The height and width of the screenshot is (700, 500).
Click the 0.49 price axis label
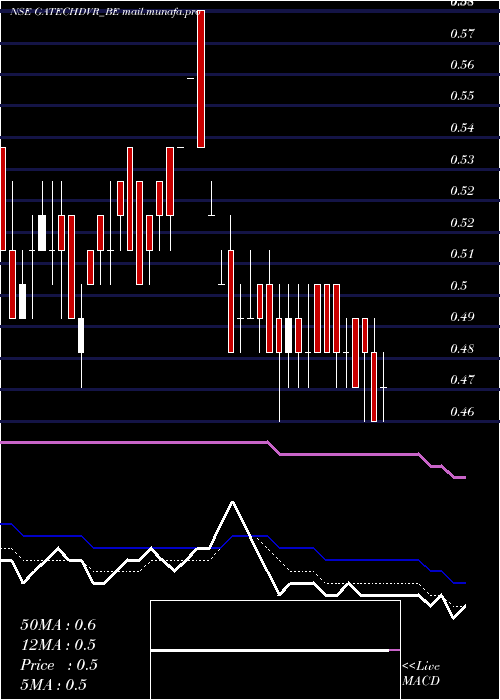click(462, 317)
